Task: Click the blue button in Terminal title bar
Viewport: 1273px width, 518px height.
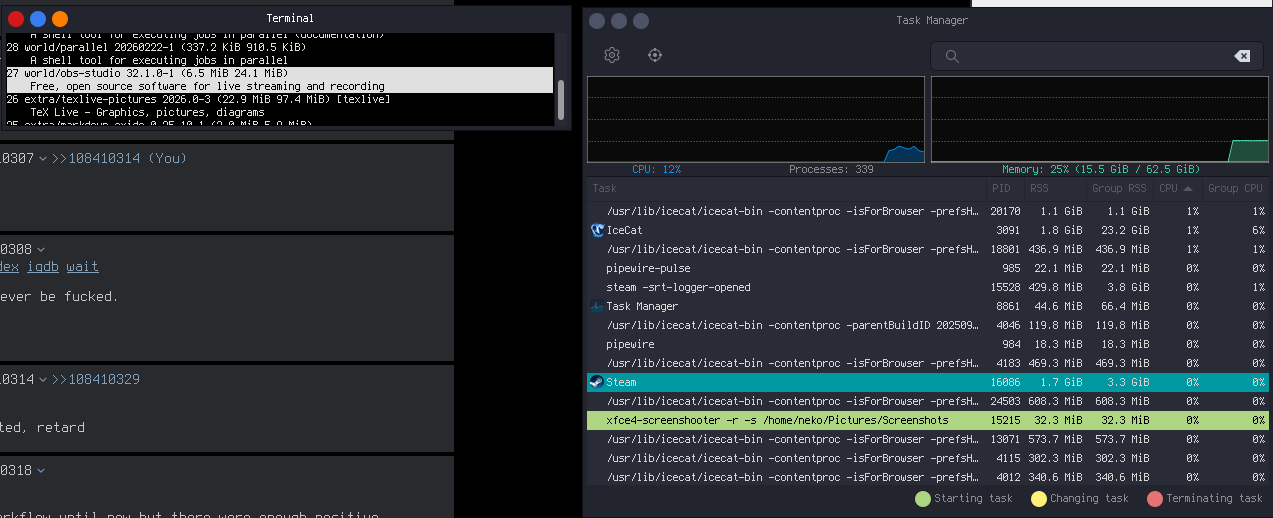Action: click(x=38, y=18)
